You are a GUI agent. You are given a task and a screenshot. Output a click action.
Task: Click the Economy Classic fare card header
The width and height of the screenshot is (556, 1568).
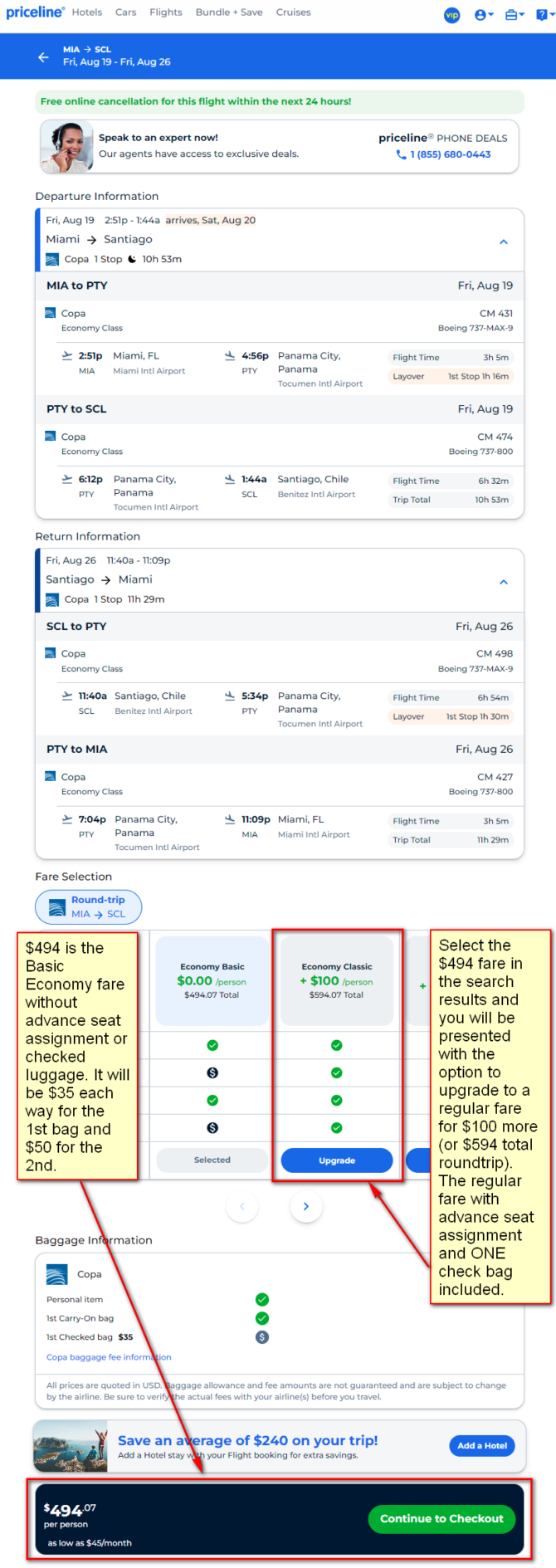337,981
